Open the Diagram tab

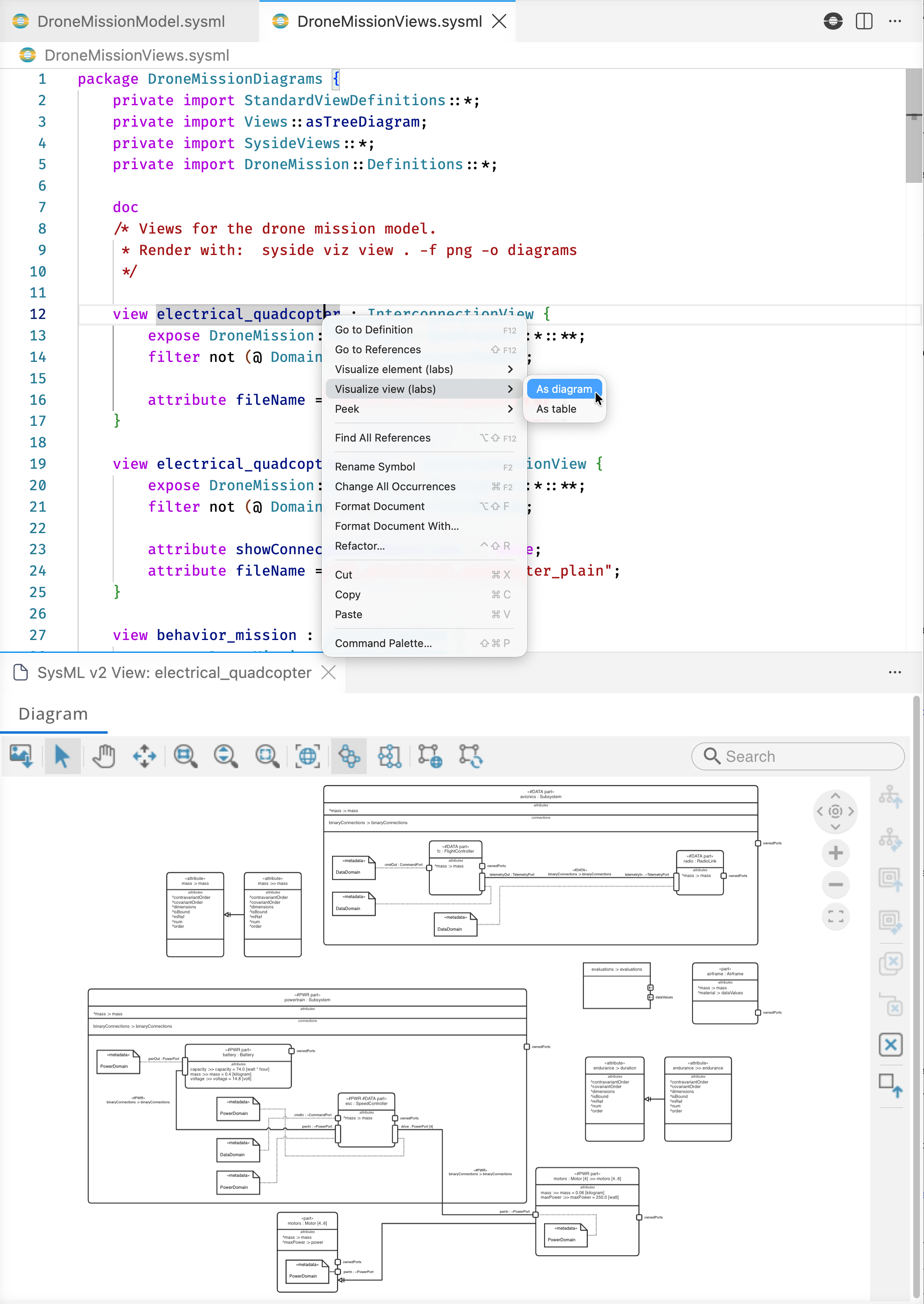(x=54, y=714)
